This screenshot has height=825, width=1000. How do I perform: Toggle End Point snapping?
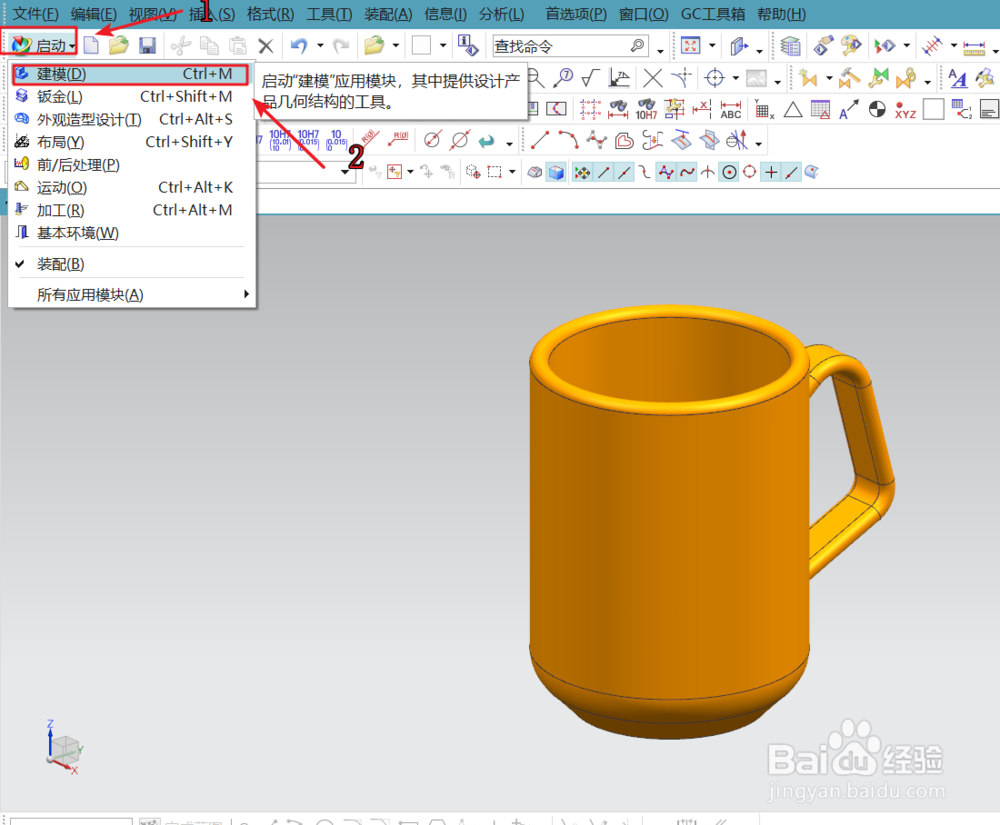[x=603, y=172]
